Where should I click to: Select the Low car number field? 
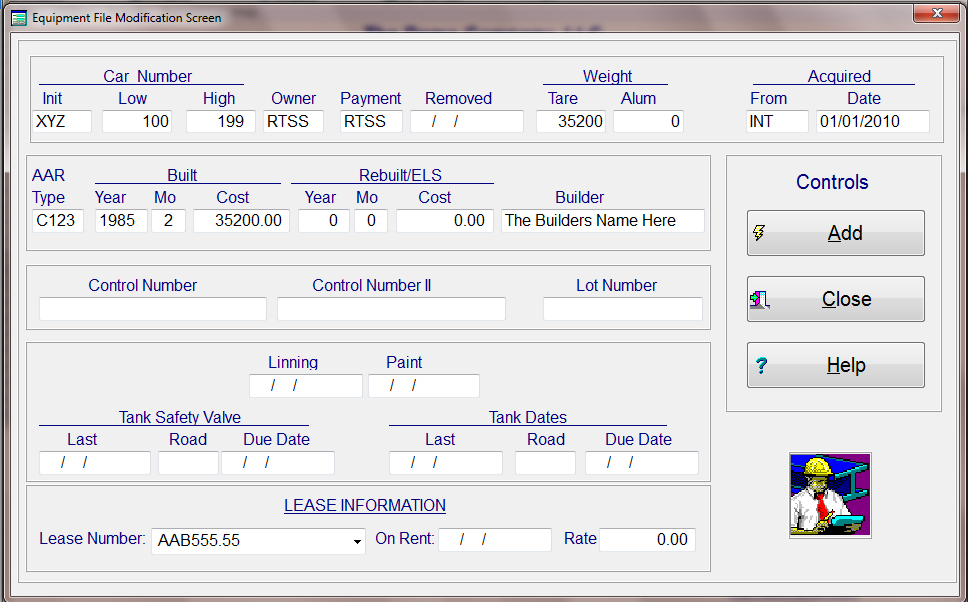click(x=136, y=121)
